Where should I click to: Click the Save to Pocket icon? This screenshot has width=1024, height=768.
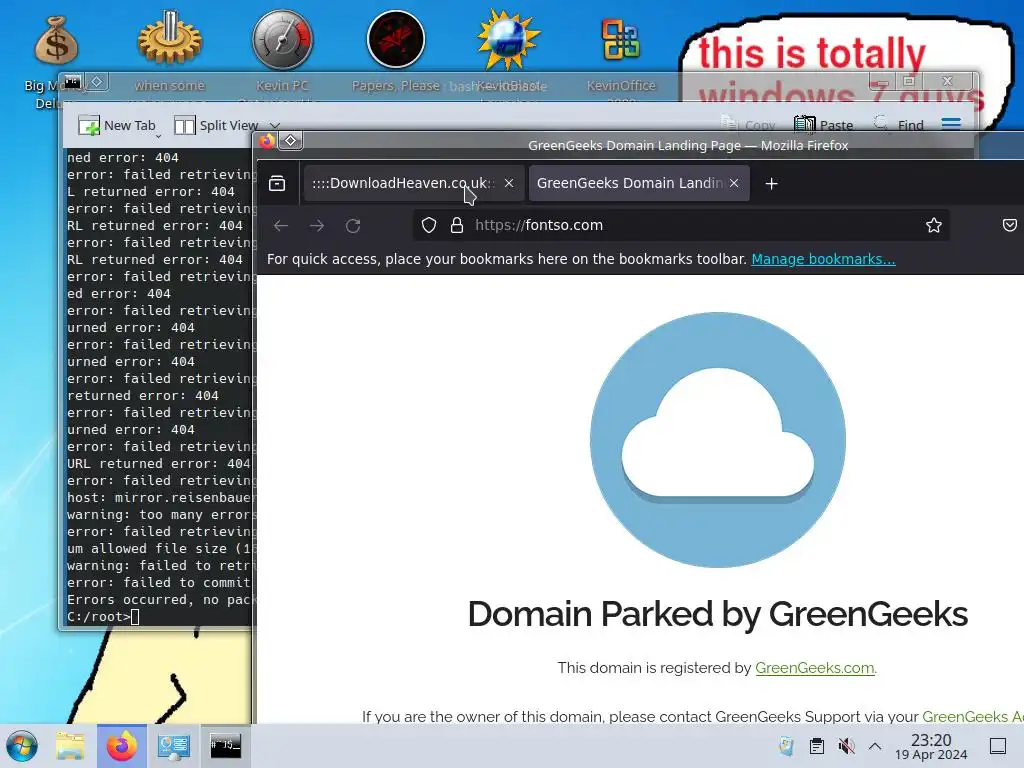click(x=1010, y=225)
